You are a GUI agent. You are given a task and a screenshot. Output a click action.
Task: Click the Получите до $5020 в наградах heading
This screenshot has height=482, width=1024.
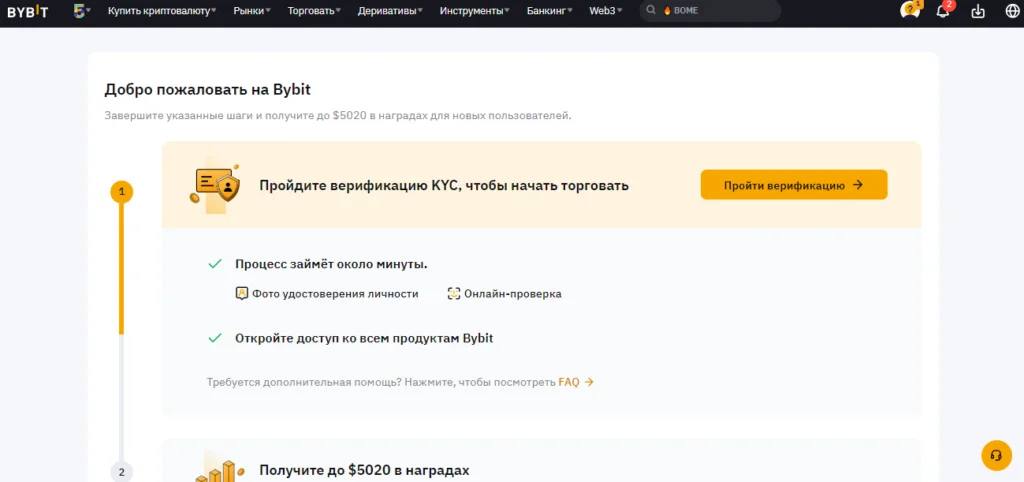pos(364,470)
